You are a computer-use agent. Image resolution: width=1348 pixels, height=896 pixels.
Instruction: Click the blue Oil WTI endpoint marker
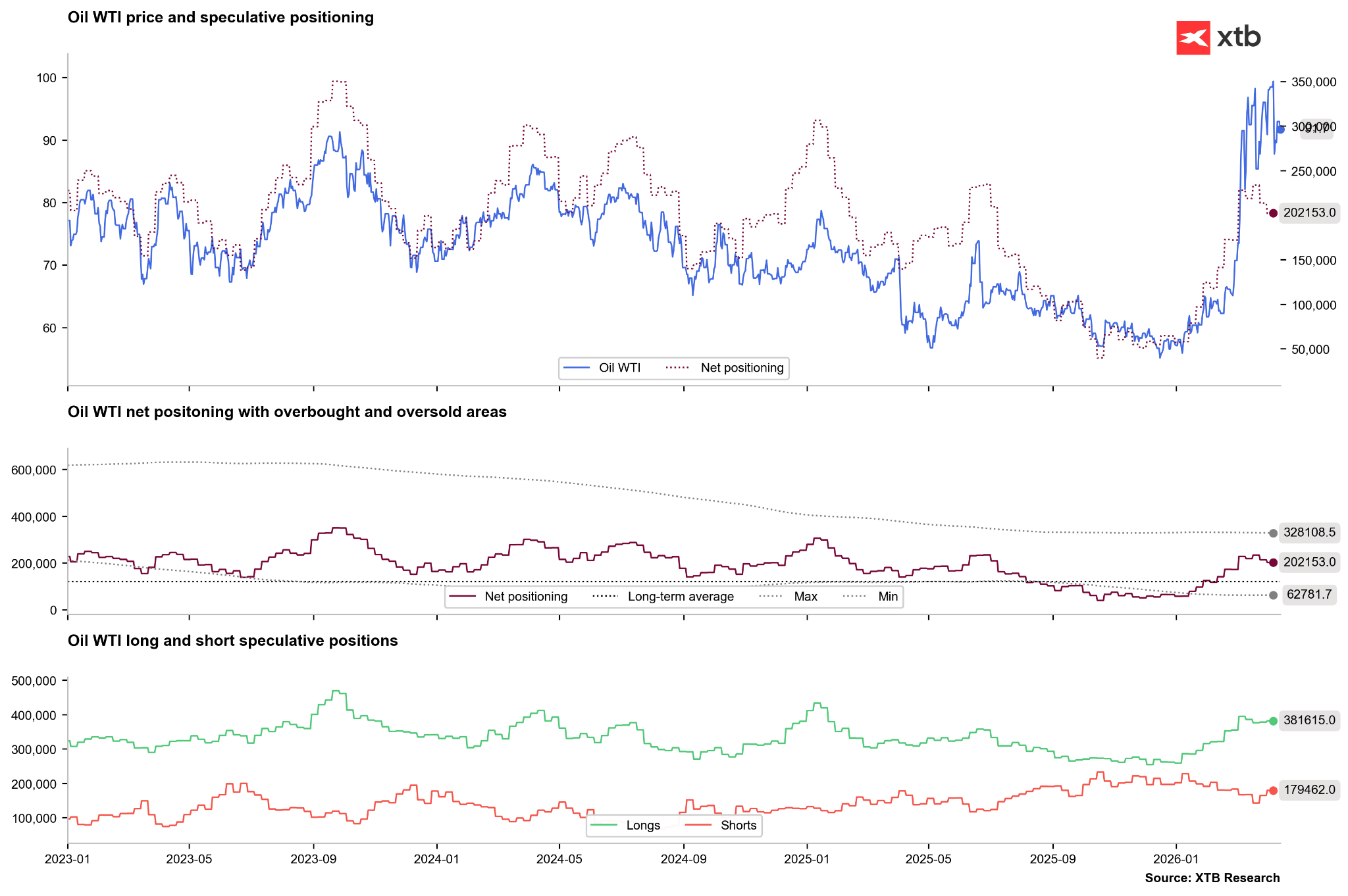coord(1280,130)
